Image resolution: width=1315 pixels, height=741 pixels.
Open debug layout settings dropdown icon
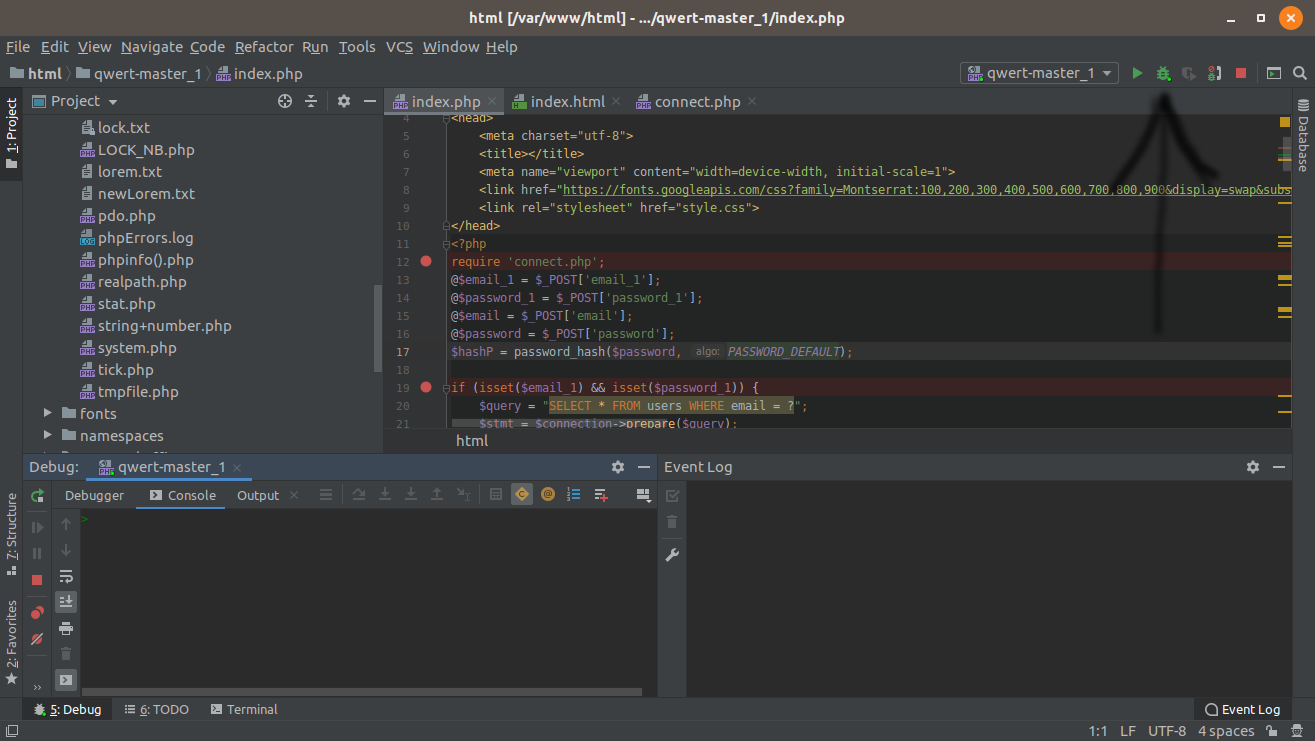[x=644, y=495]
